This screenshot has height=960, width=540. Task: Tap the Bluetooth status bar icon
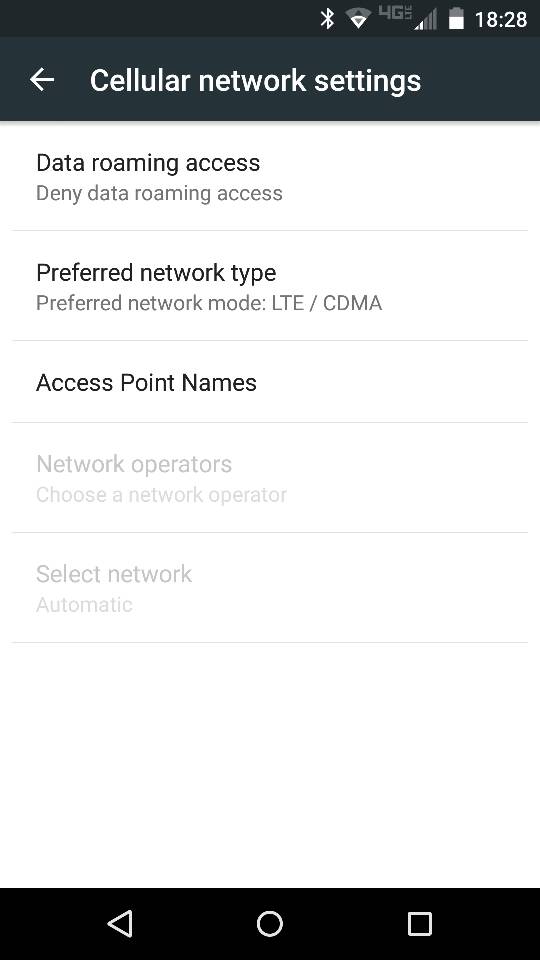pyautogui.click(x=328, y=19)
